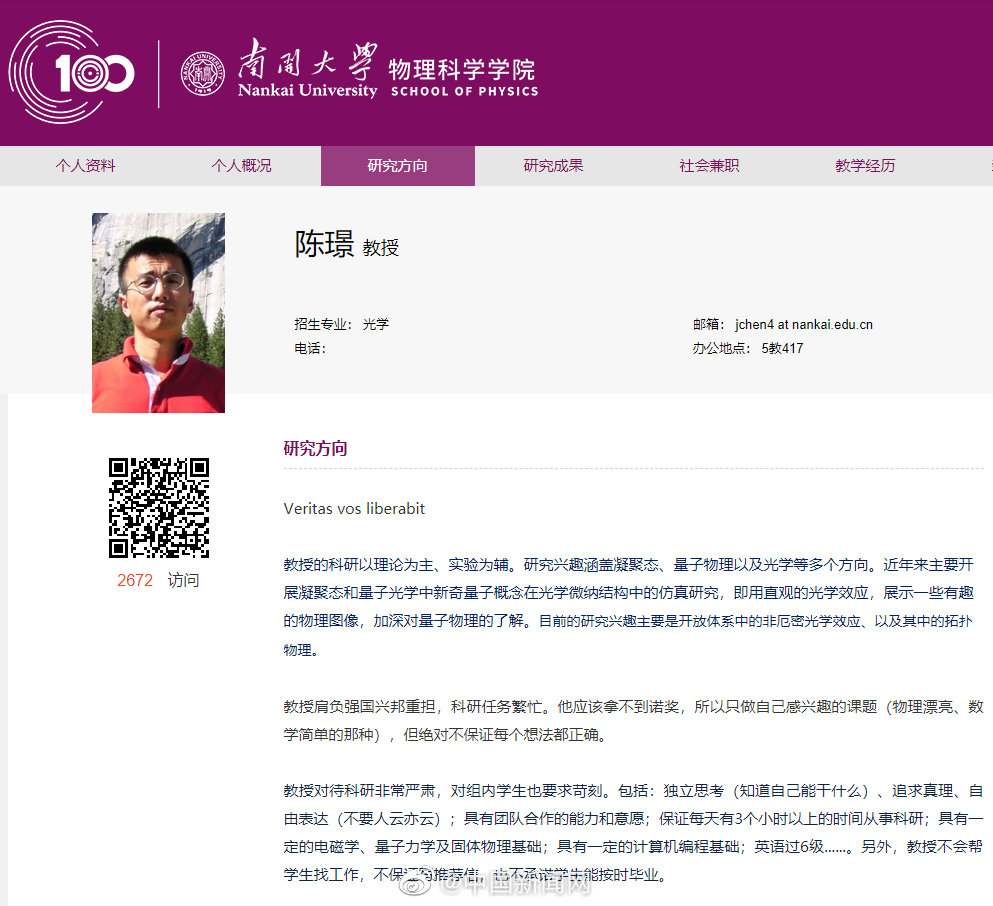Screen dimensions: 993x906
Task: Click the title 教授 beside the name
Action: tap(381, 248)
